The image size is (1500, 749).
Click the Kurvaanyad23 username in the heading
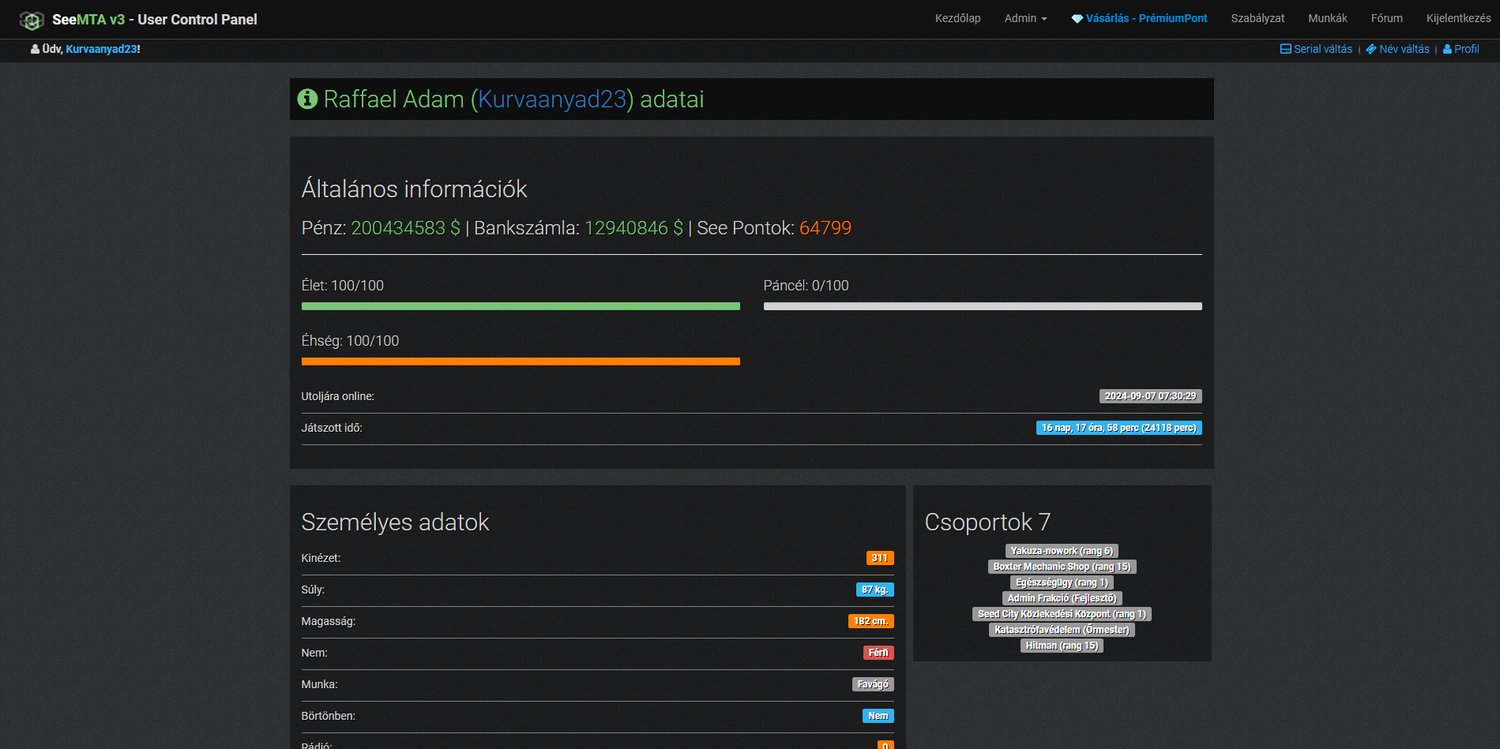552,99
